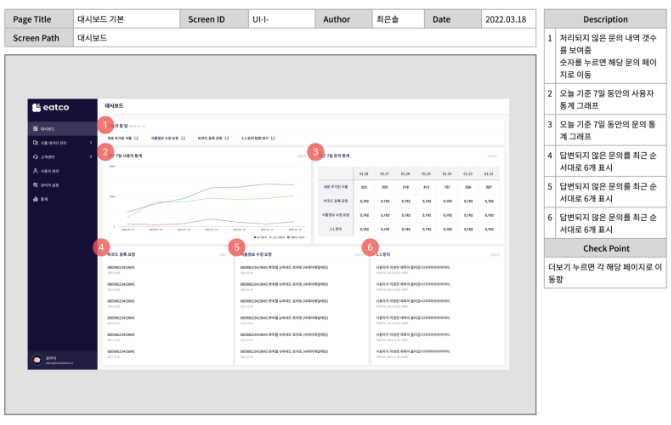671x425 pixels.
Task: Open the 1:1 문의 답변 대기 count 12
Action: pos(273,138)
